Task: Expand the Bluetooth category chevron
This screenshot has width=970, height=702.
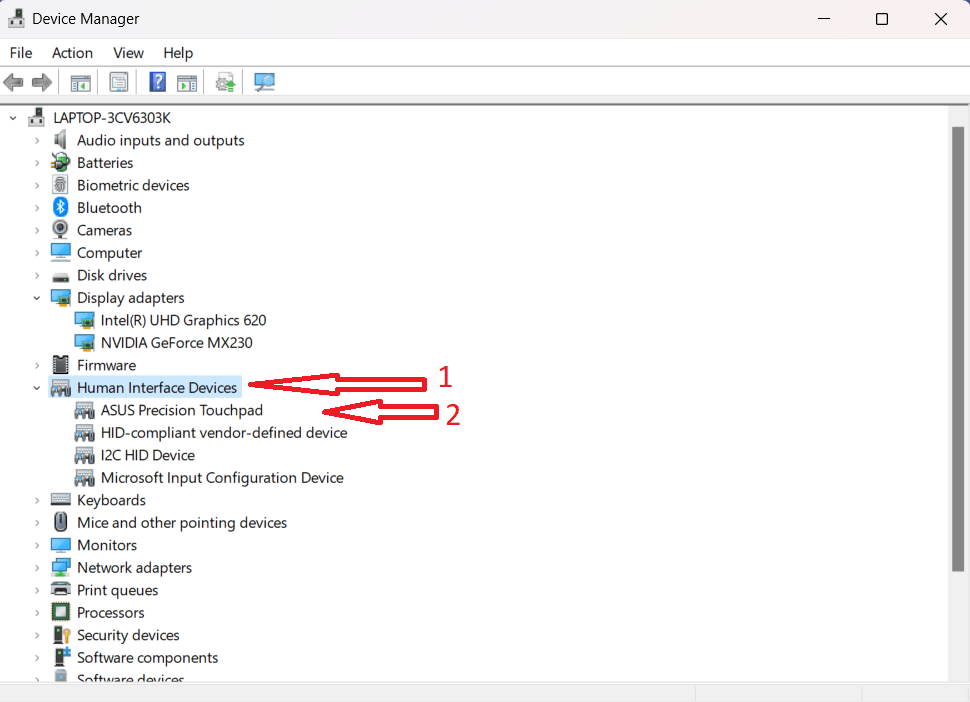Action: point(37,208)
